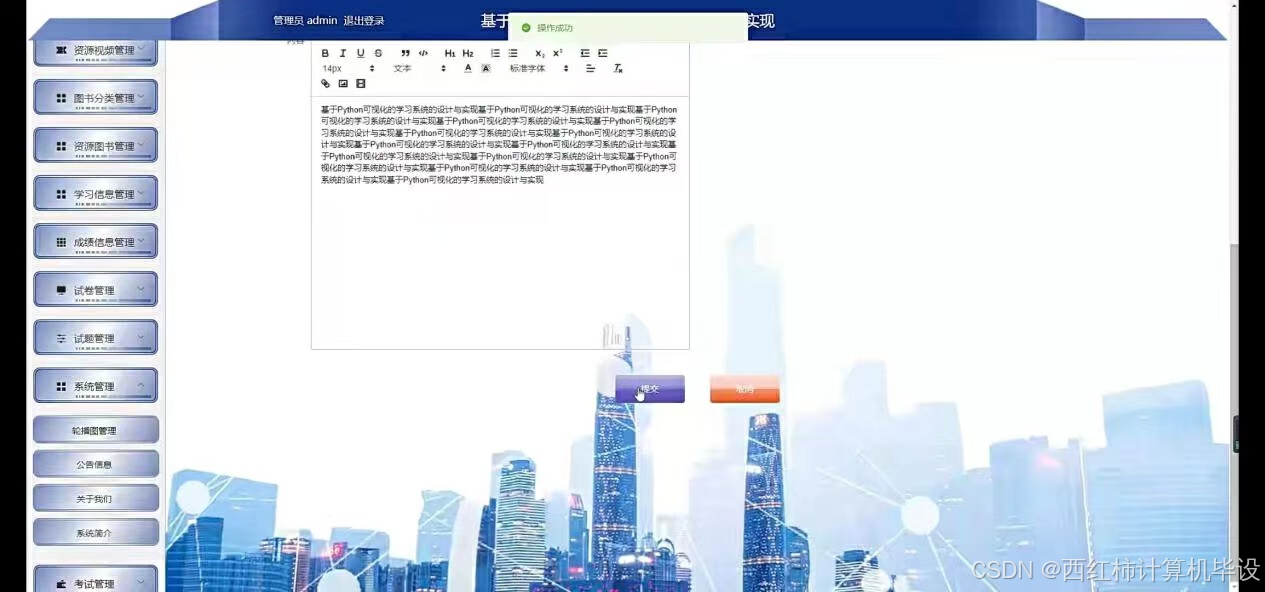This screenshot has height=592, width=1265.
Task: Expand the 试题管理 sidebar menu
Action: pos(96,337)
